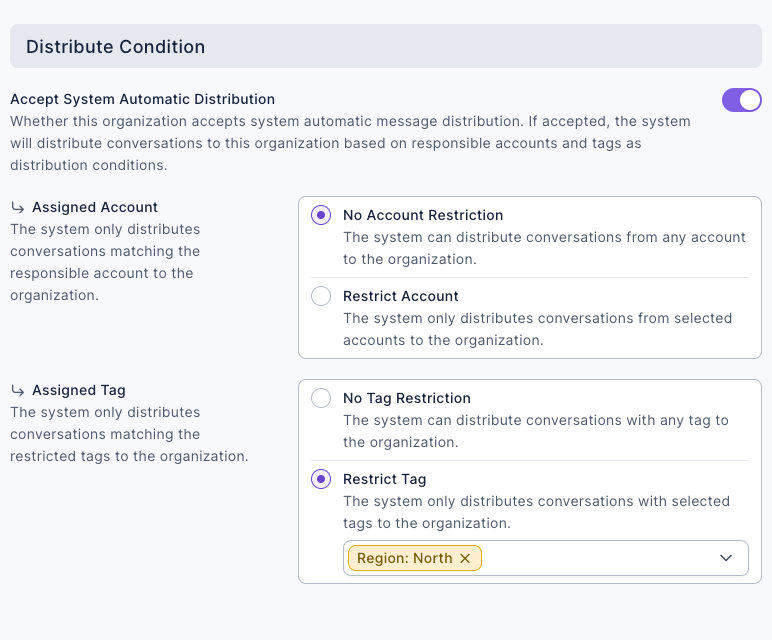Toggle Accept System Automatic Distribution switch
The width and height of the screenshot is (772, 640).
point(741,100)
